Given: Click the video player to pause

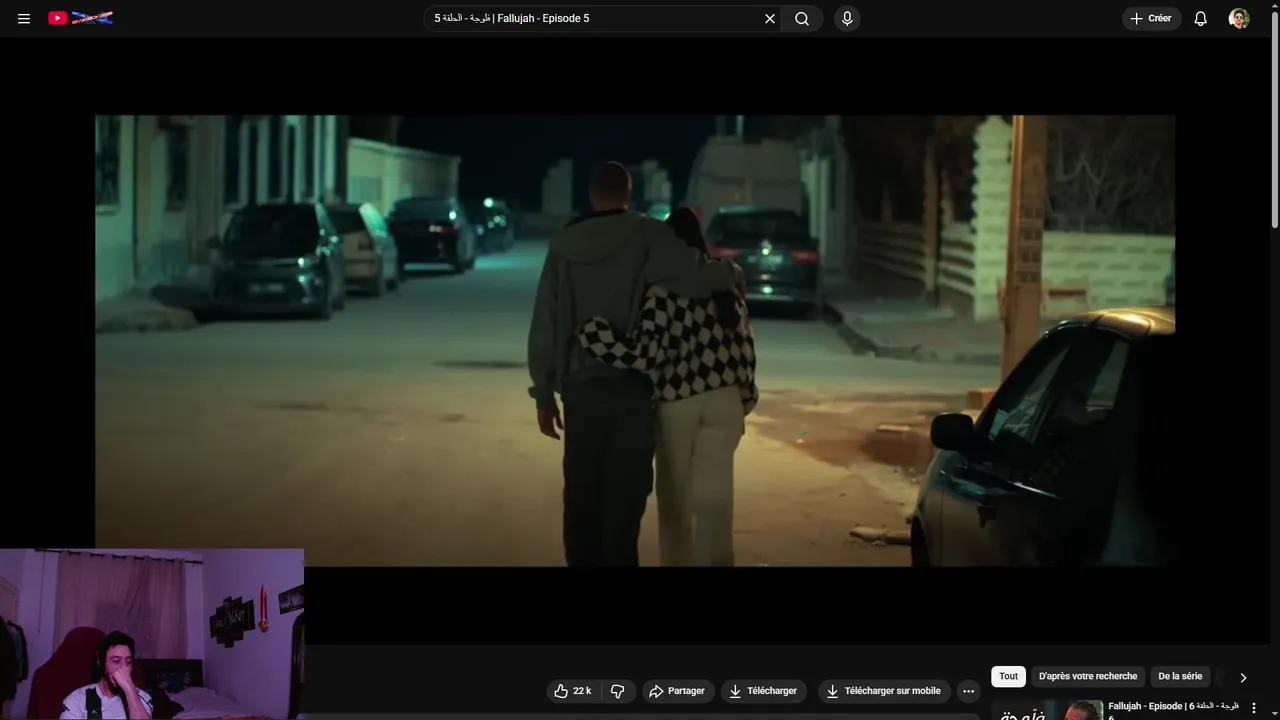Looking at the screenshot, I should (x=635, y=340).
